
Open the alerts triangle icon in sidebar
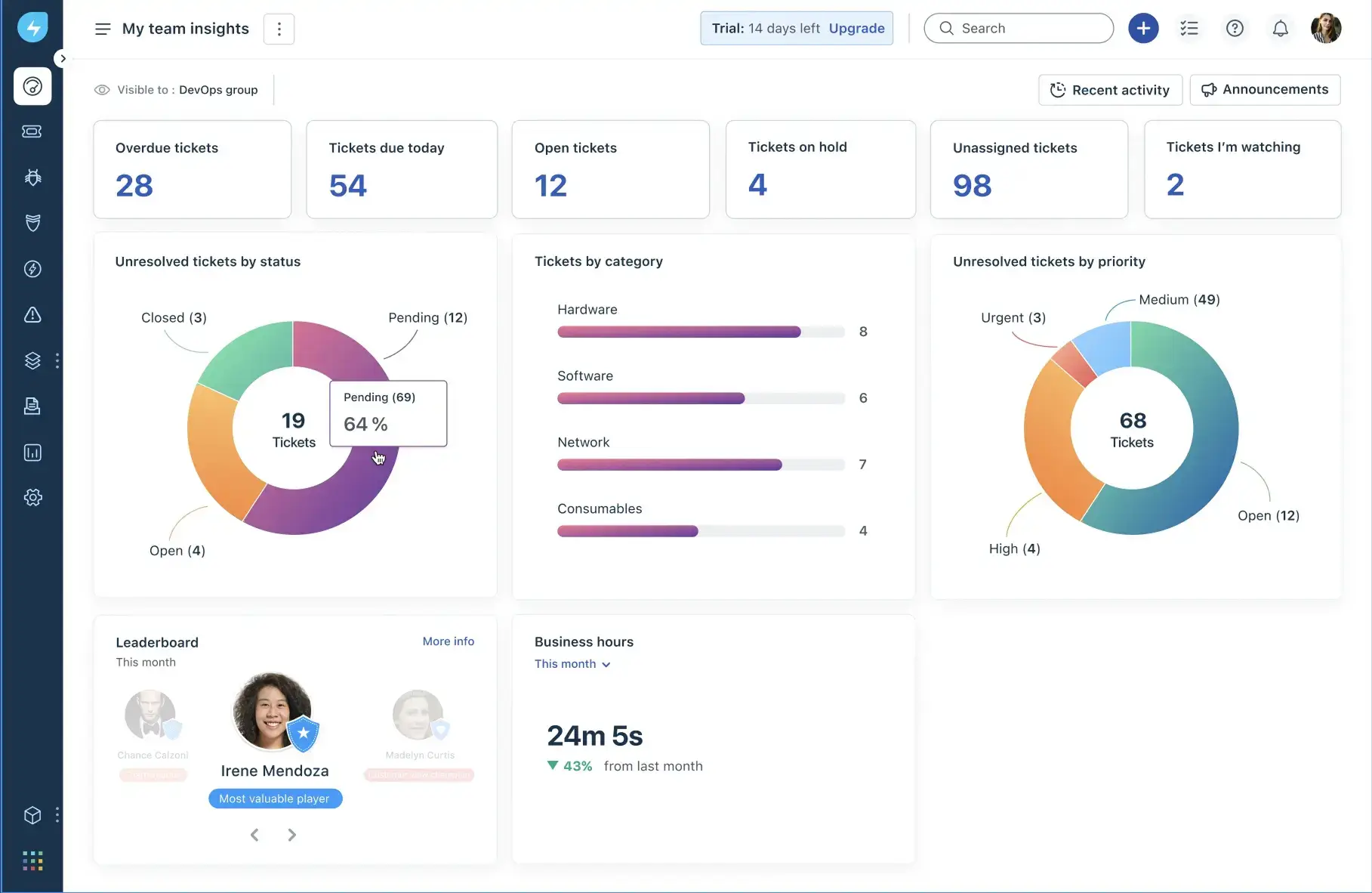tap(32, 315)
